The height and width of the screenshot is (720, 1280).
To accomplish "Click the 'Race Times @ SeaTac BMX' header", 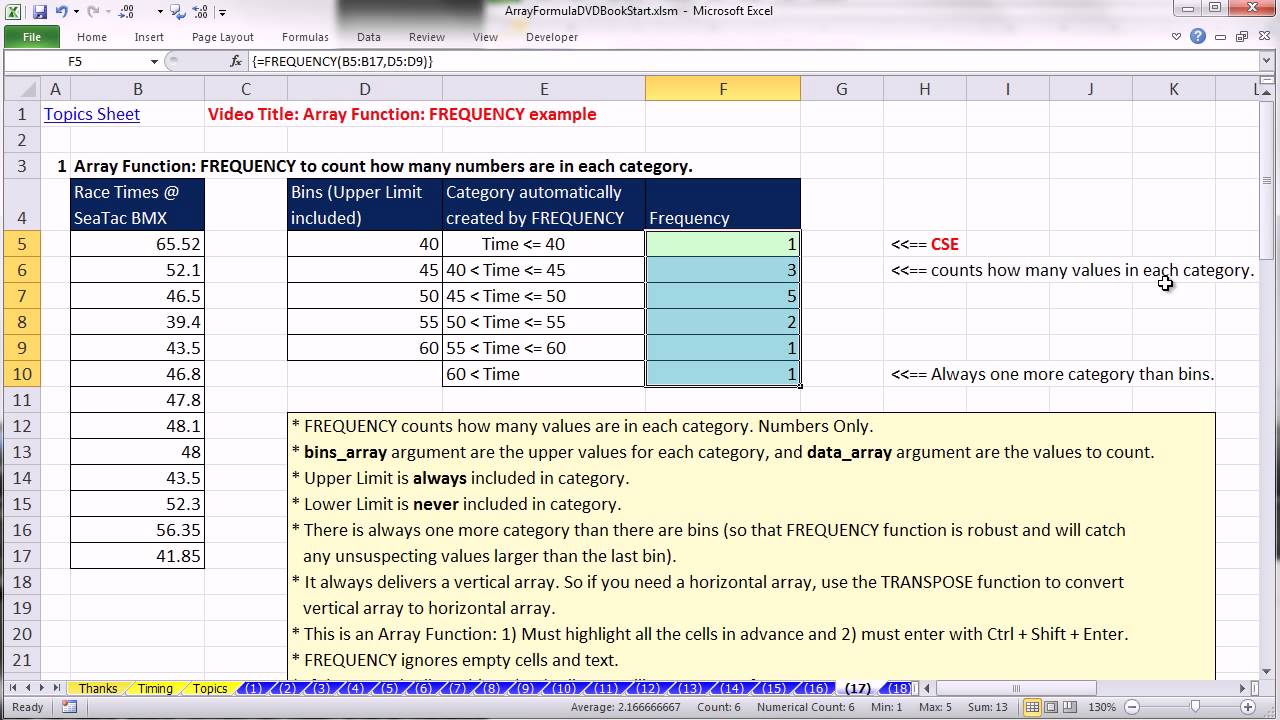I will click(x=138, y=205).
